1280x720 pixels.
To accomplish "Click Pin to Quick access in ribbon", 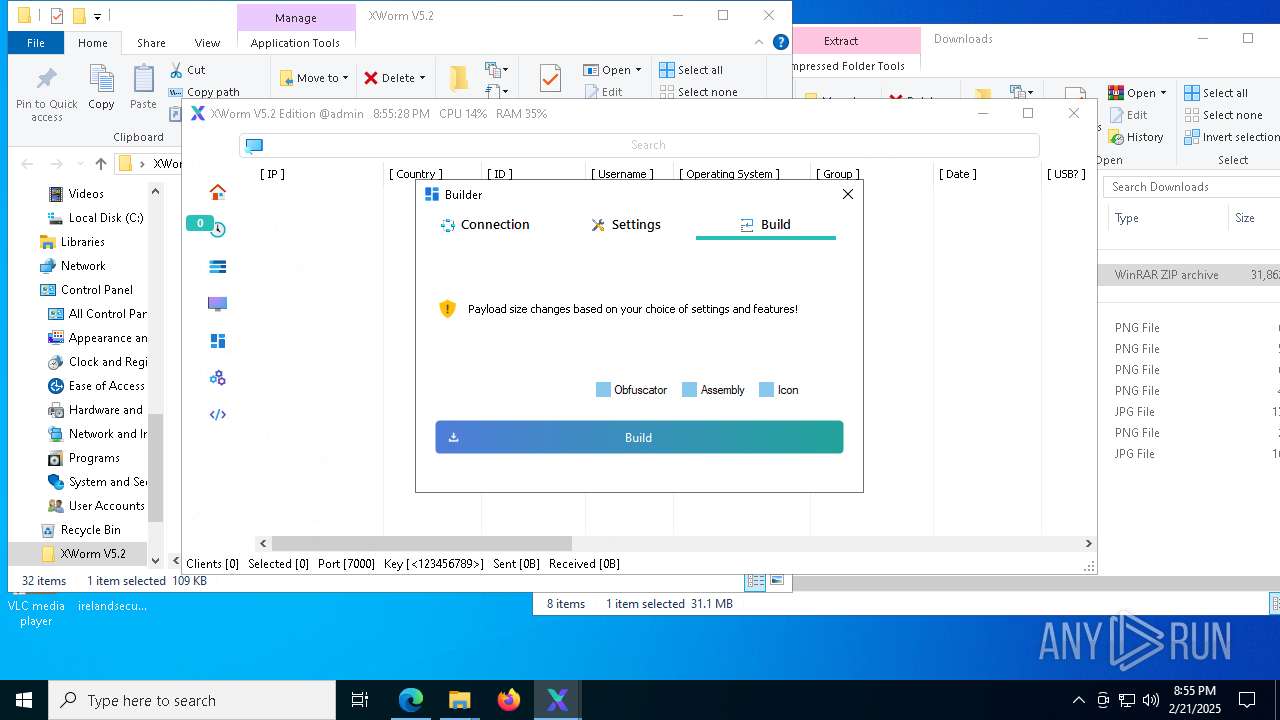I will (x=46, y=95).
